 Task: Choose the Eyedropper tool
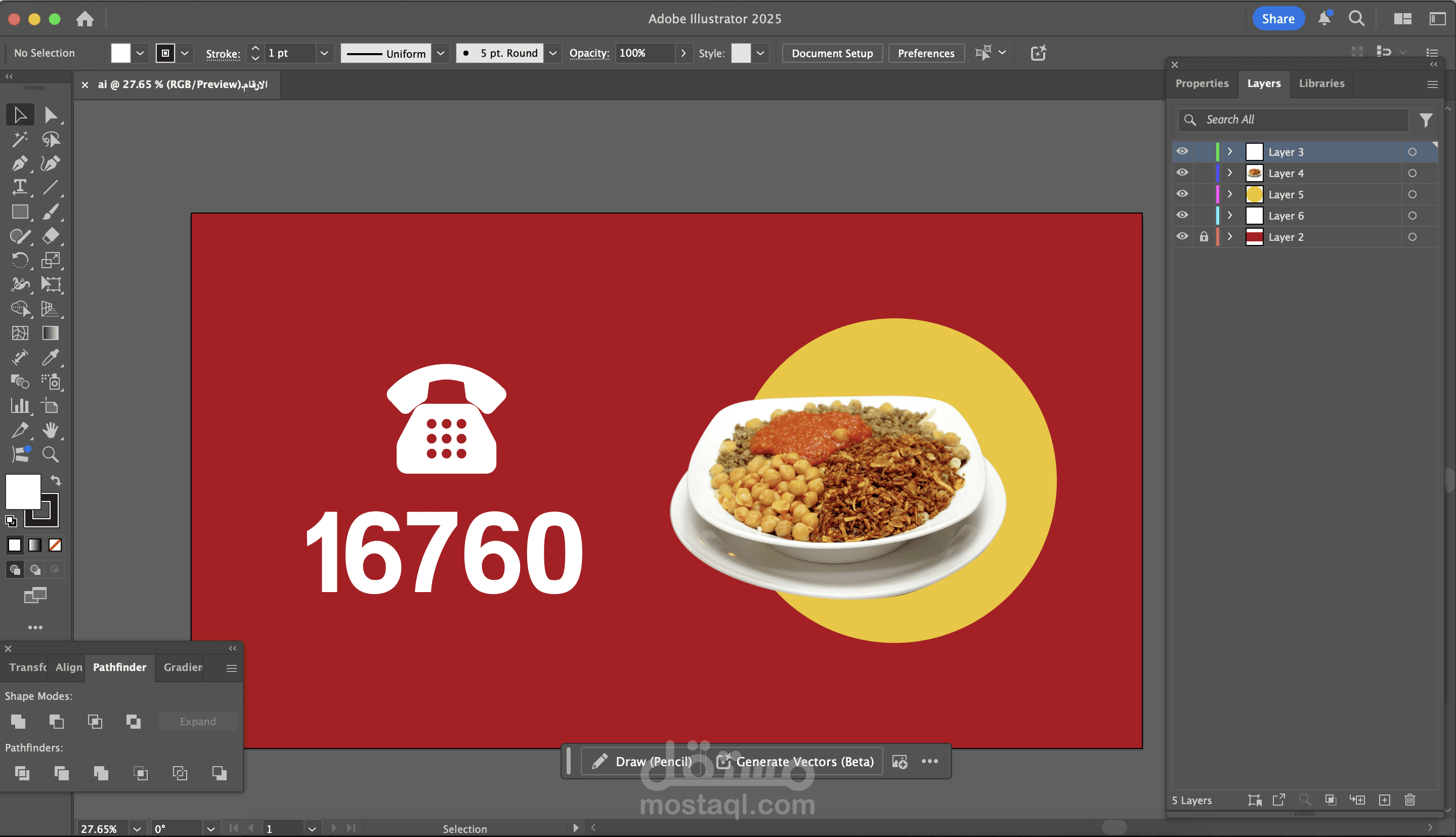coord(50,358)
